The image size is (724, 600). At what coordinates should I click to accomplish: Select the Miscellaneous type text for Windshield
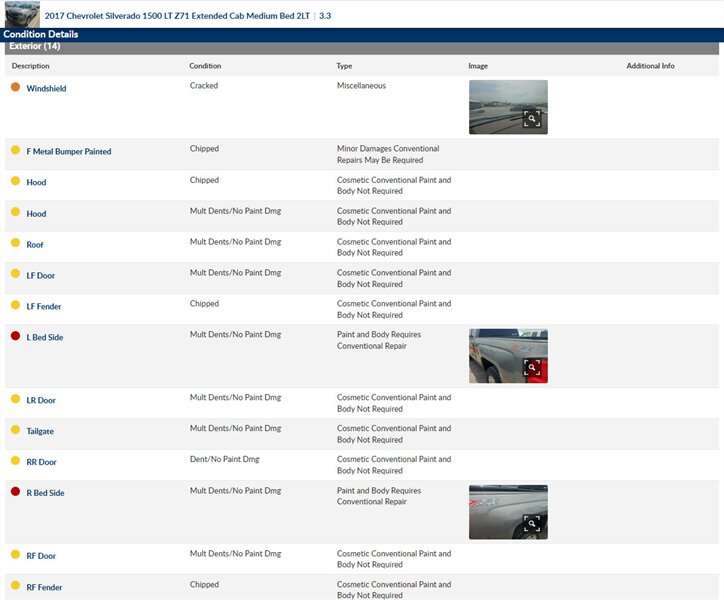click(361, 85)
